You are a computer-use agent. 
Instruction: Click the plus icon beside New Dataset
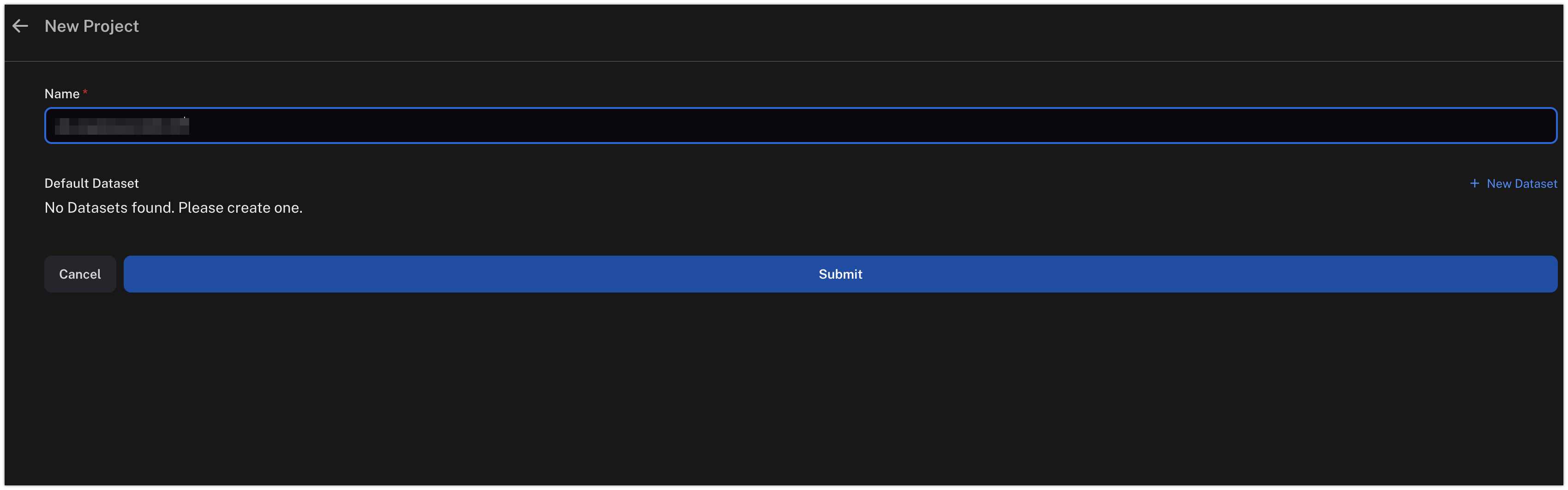click(1474, 183)
